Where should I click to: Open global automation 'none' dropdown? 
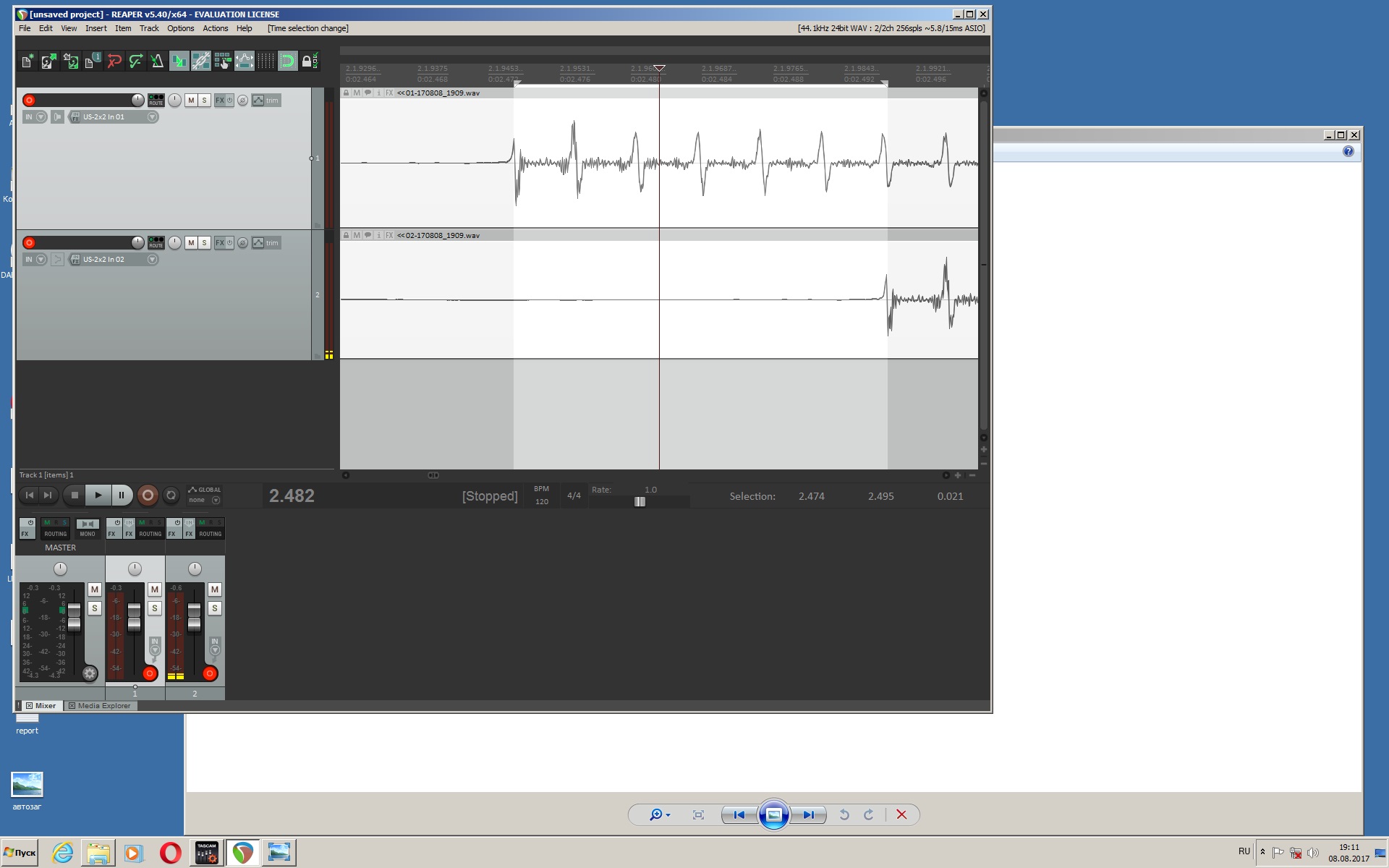[216, 501]
